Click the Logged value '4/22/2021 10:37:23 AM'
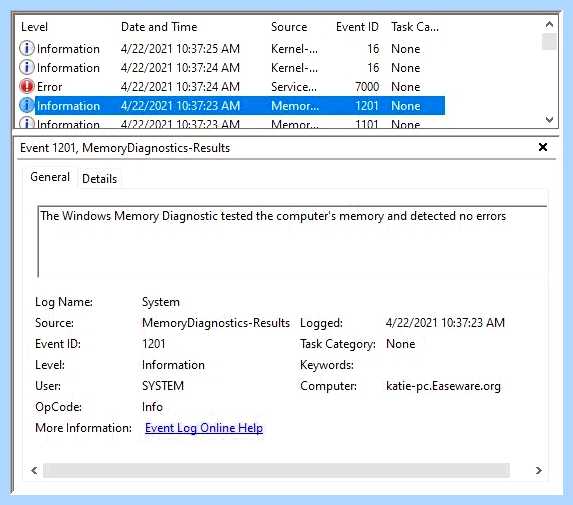 tap(445, 323)
